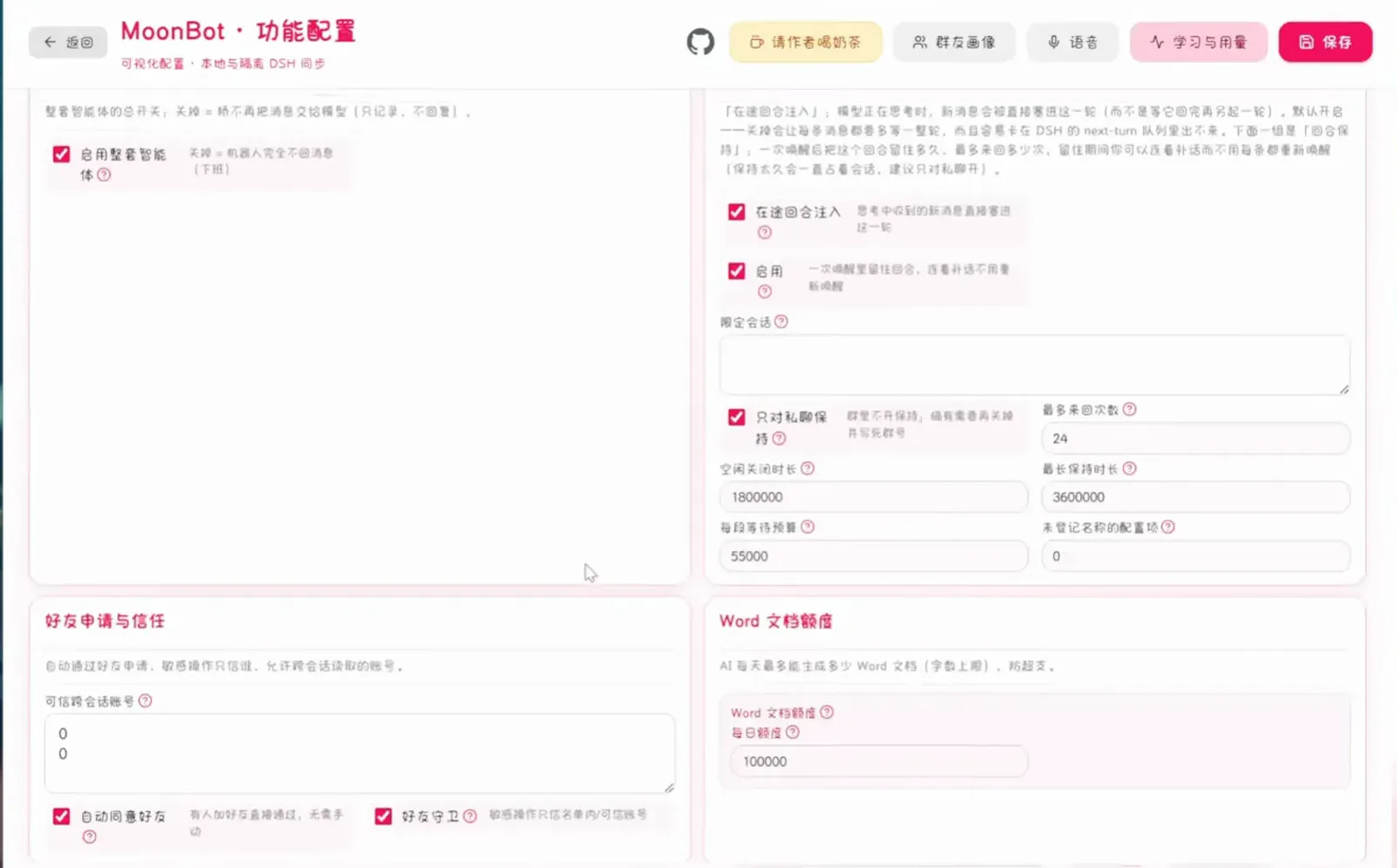The image size is (1397, 868).
Task: Click help icon under 启用 checkbox label
Action: 765,292
